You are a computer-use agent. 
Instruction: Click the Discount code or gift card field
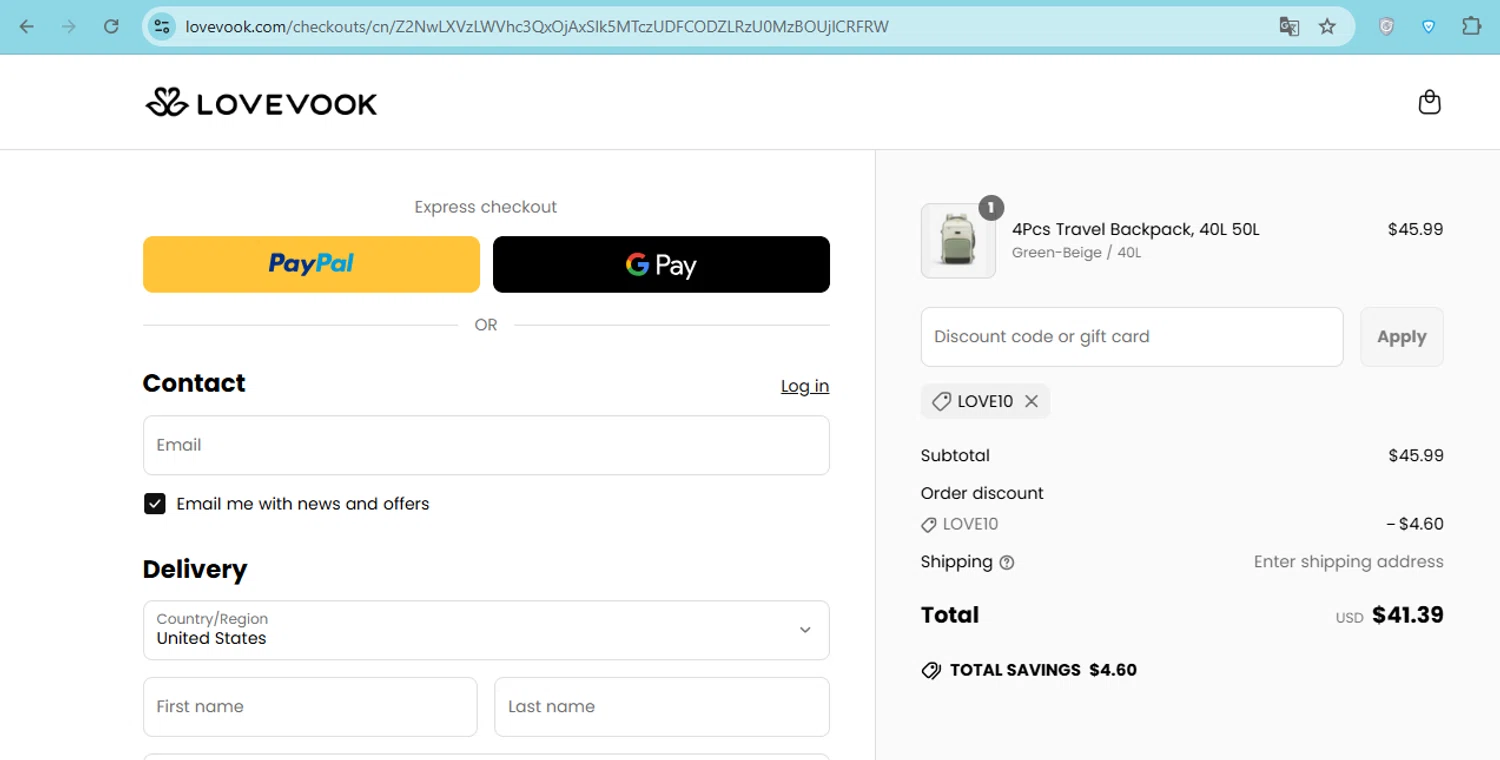coord(1132,337)
